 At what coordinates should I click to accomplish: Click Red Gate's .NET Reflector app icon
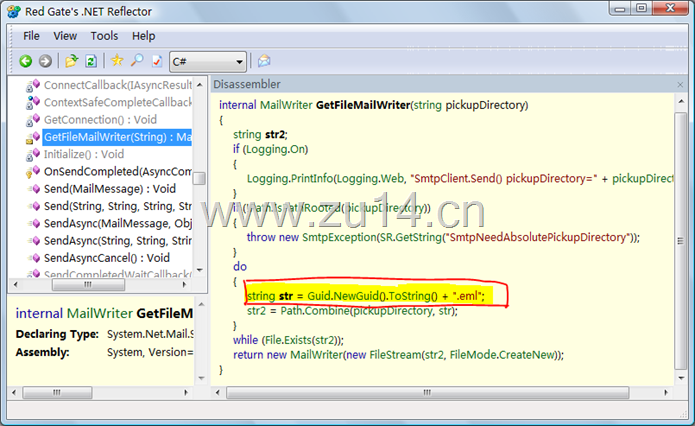tap(14, 12)
